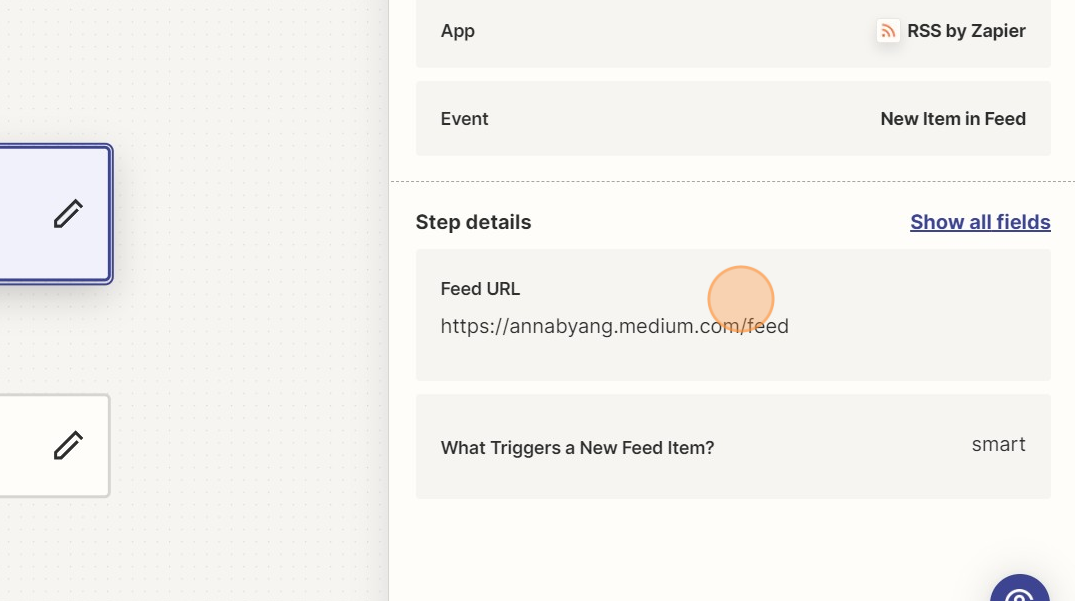
Task: Click the pencil icon on the lower step card
Action: [x=68, y=446]
